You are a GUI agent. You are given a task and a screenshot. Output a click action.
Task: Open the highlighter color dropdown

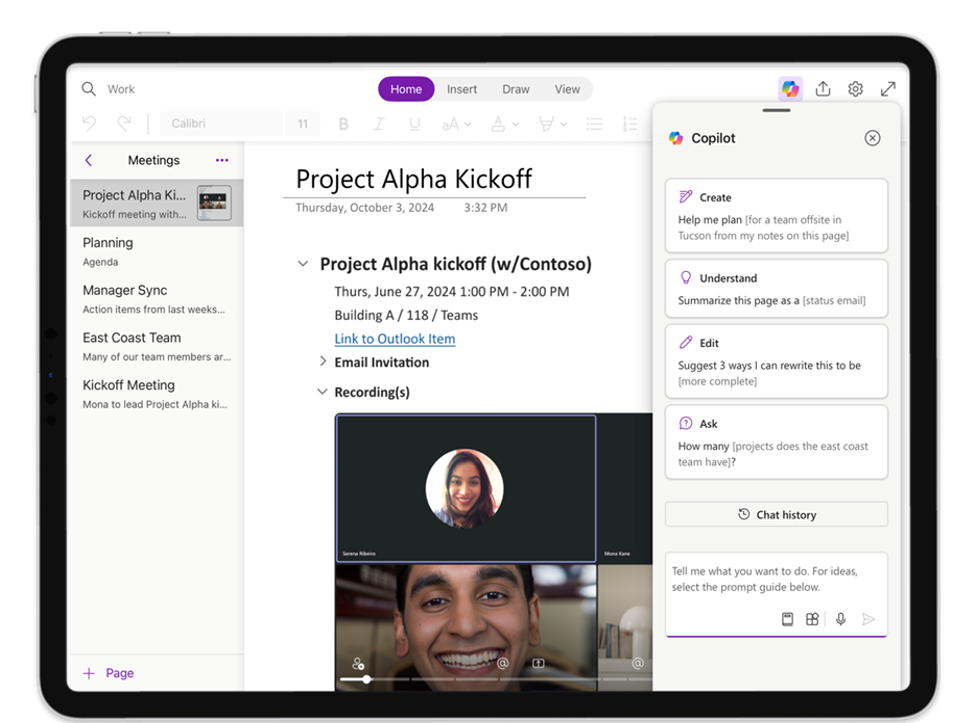click(x=552, y=124)
